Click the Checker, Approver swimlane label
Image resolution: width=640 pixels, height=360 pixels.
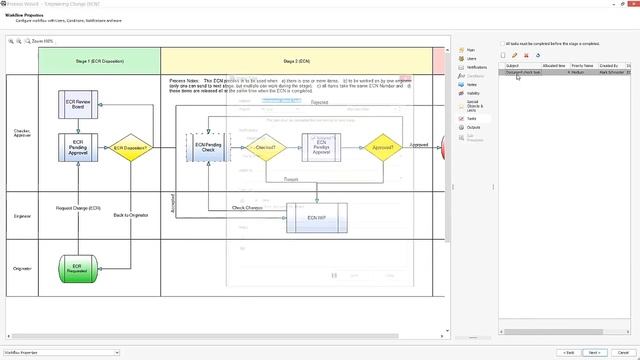click(22, 133)
